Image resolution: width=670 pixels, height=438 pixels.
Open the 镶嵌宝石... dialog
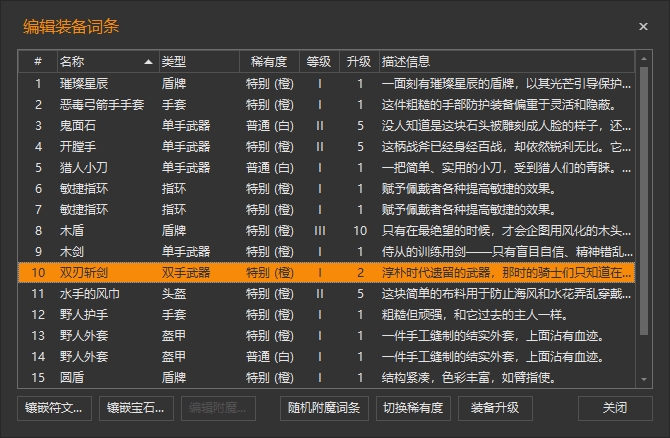click(136, 409)
